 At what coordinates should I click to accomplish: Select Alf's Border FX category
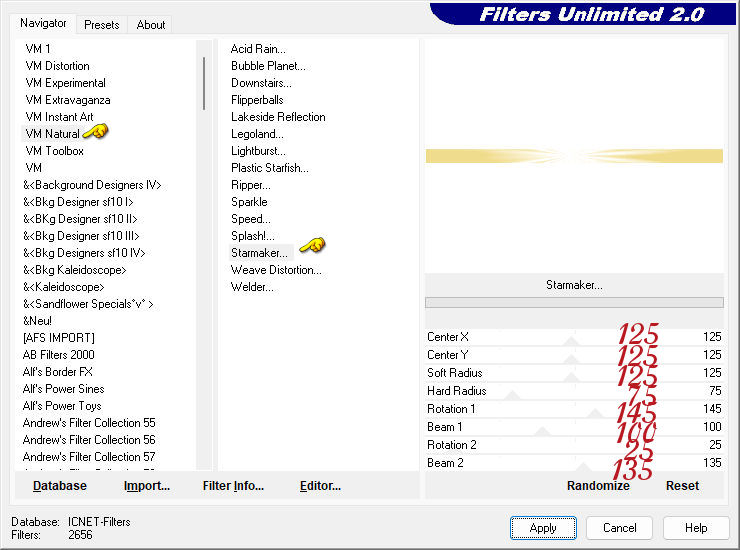(x=58, y=372)
